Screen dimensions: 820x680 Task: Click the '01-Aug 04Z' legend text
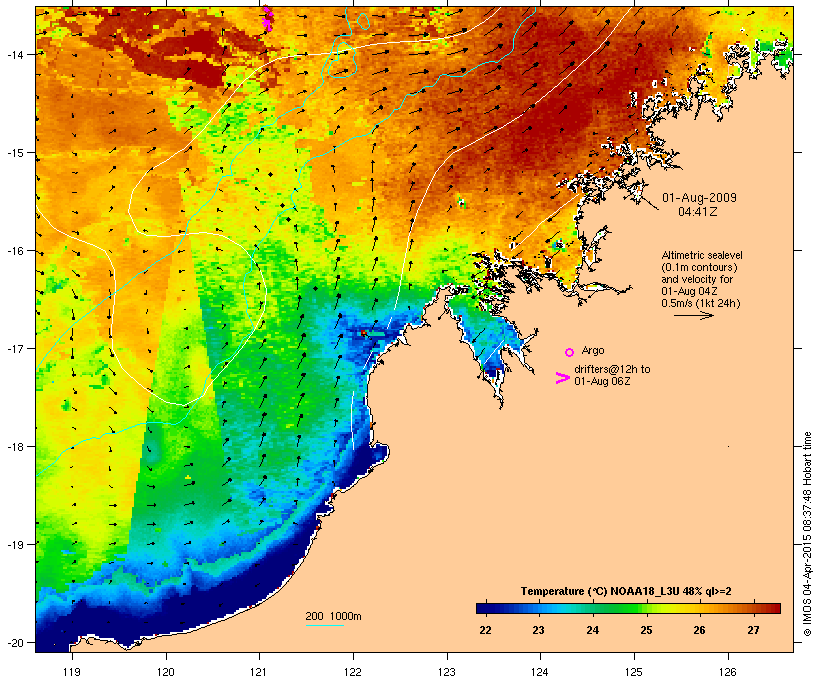click(x=689, y=291)
